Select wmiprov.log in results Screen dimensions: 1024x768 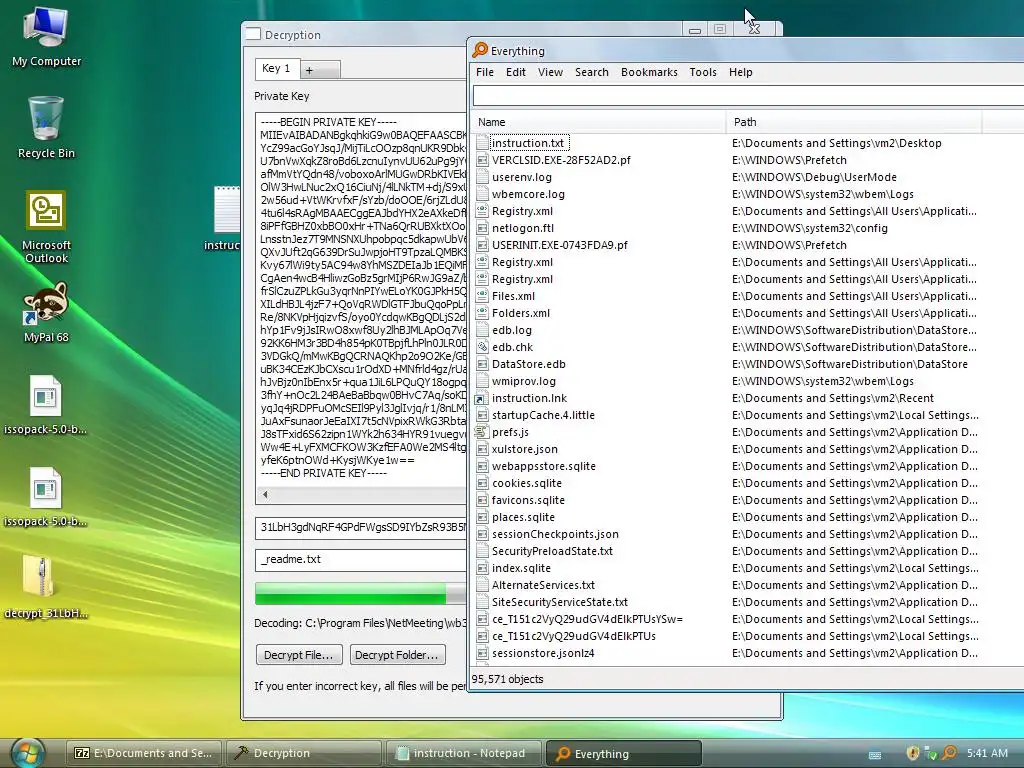pyautogui.click(x=523, y=381)
